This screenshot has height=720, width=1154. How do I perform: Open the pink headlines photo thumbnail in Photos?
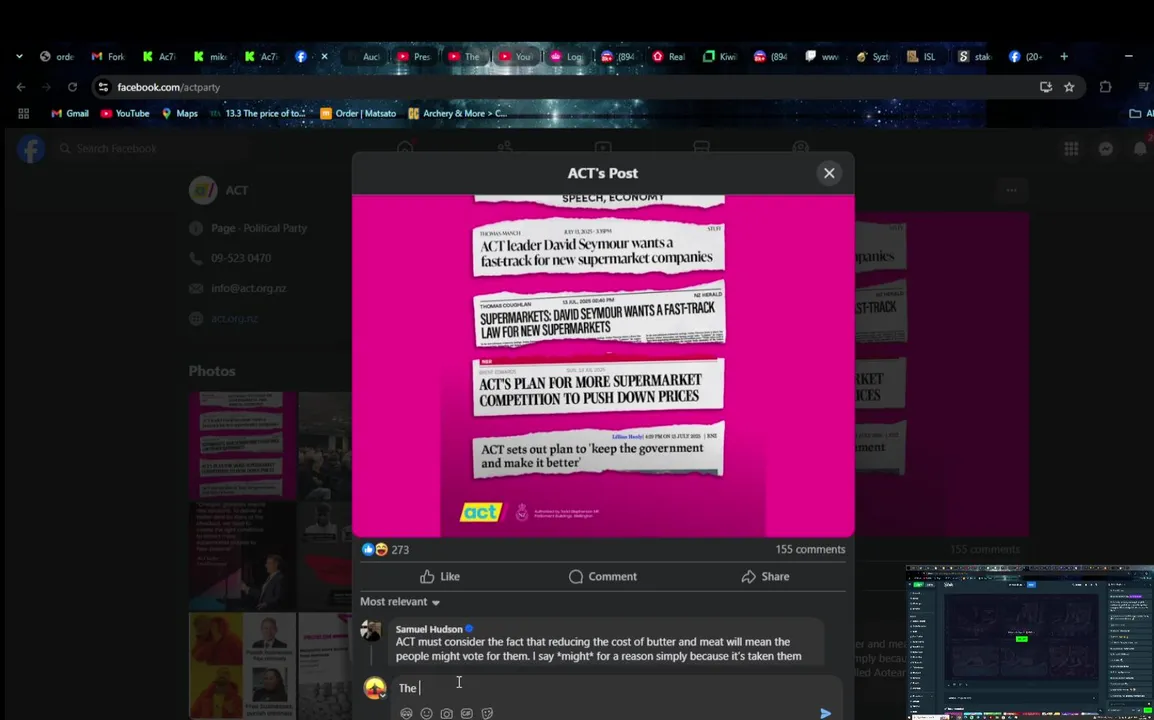point(243,445)
